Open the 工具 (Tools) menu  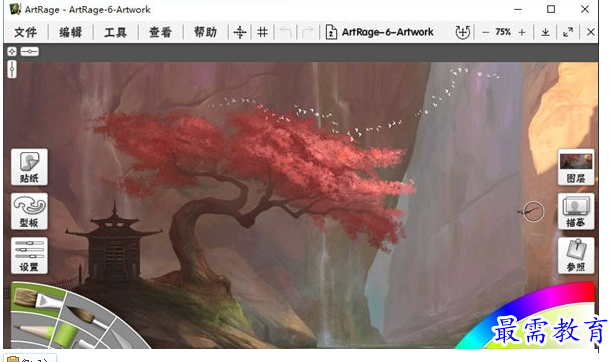[116, 32]
